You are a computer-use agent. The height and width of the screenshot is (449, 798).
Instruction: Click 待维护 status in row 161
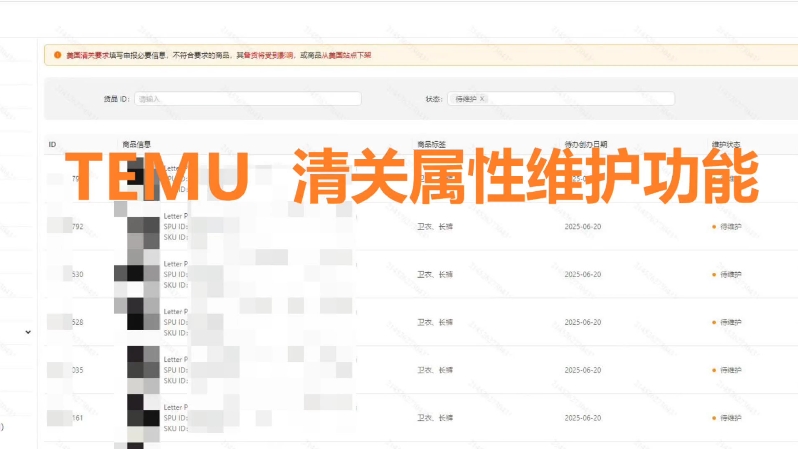(x=727, y=418)
